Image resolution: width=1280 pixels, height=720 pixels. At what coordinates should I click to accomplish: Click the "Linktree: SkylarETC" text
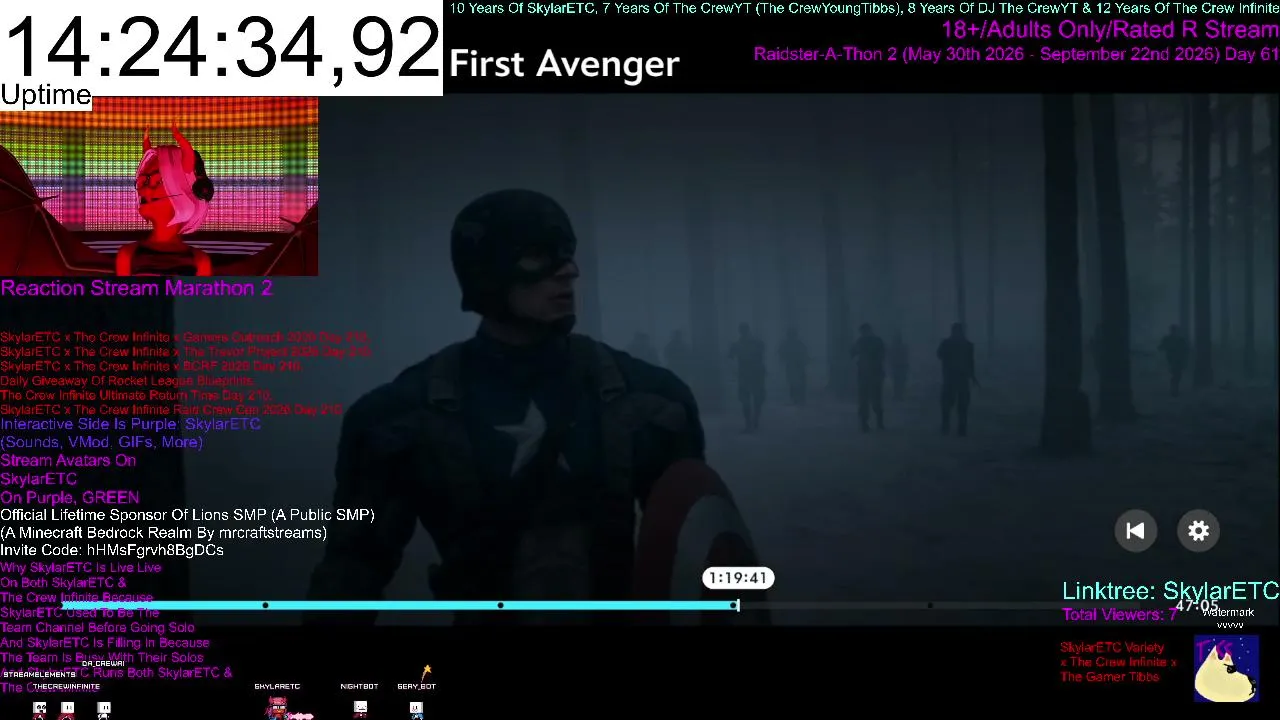click(x=1170, y=591)
